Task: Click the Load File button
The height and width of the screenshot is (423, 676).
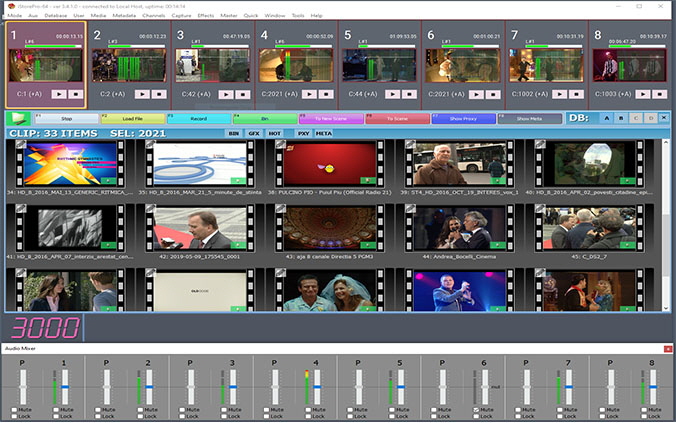Action: (133, 119)
